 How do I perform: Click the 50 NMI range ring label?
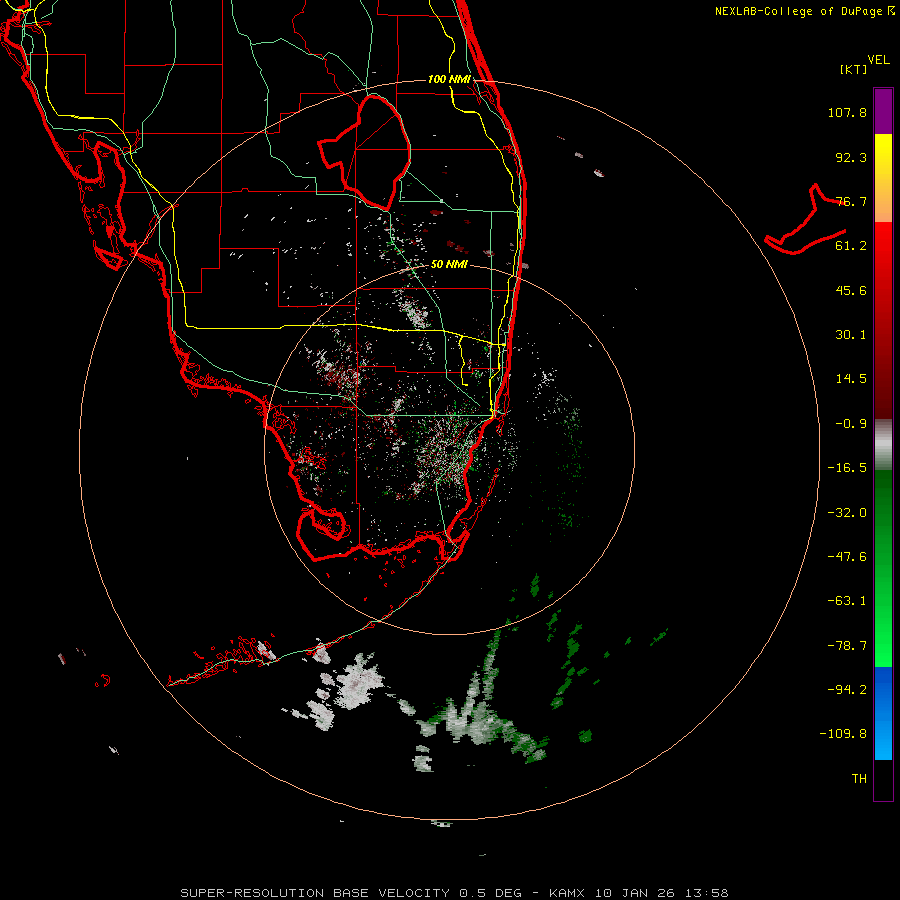449,264
